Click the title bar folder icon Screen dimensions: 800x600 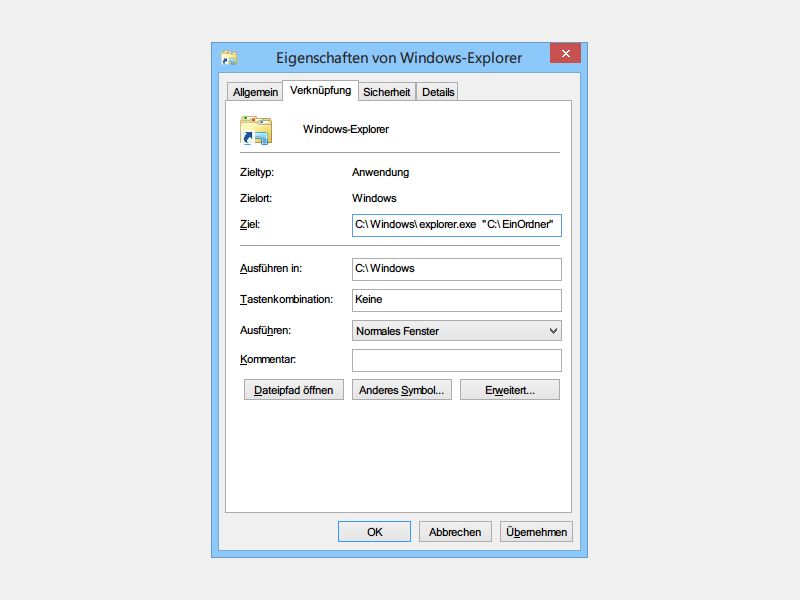(x=229, y=58)
